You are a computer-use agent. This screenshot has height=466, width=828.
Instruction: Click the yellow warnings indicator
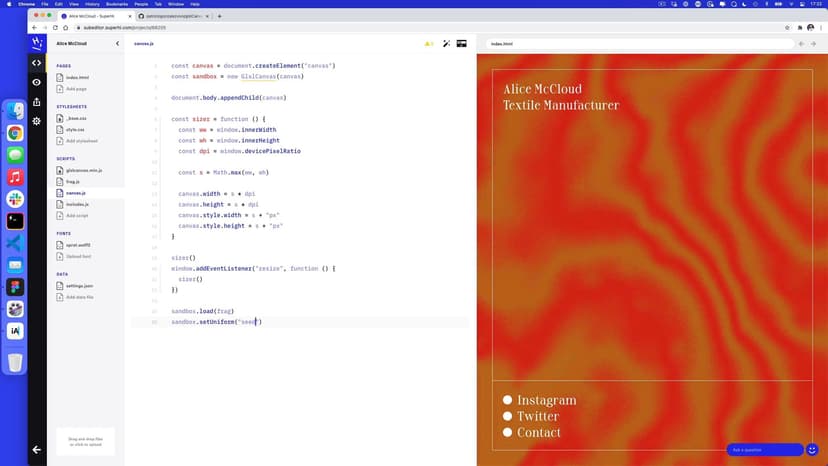coord(429,44)
